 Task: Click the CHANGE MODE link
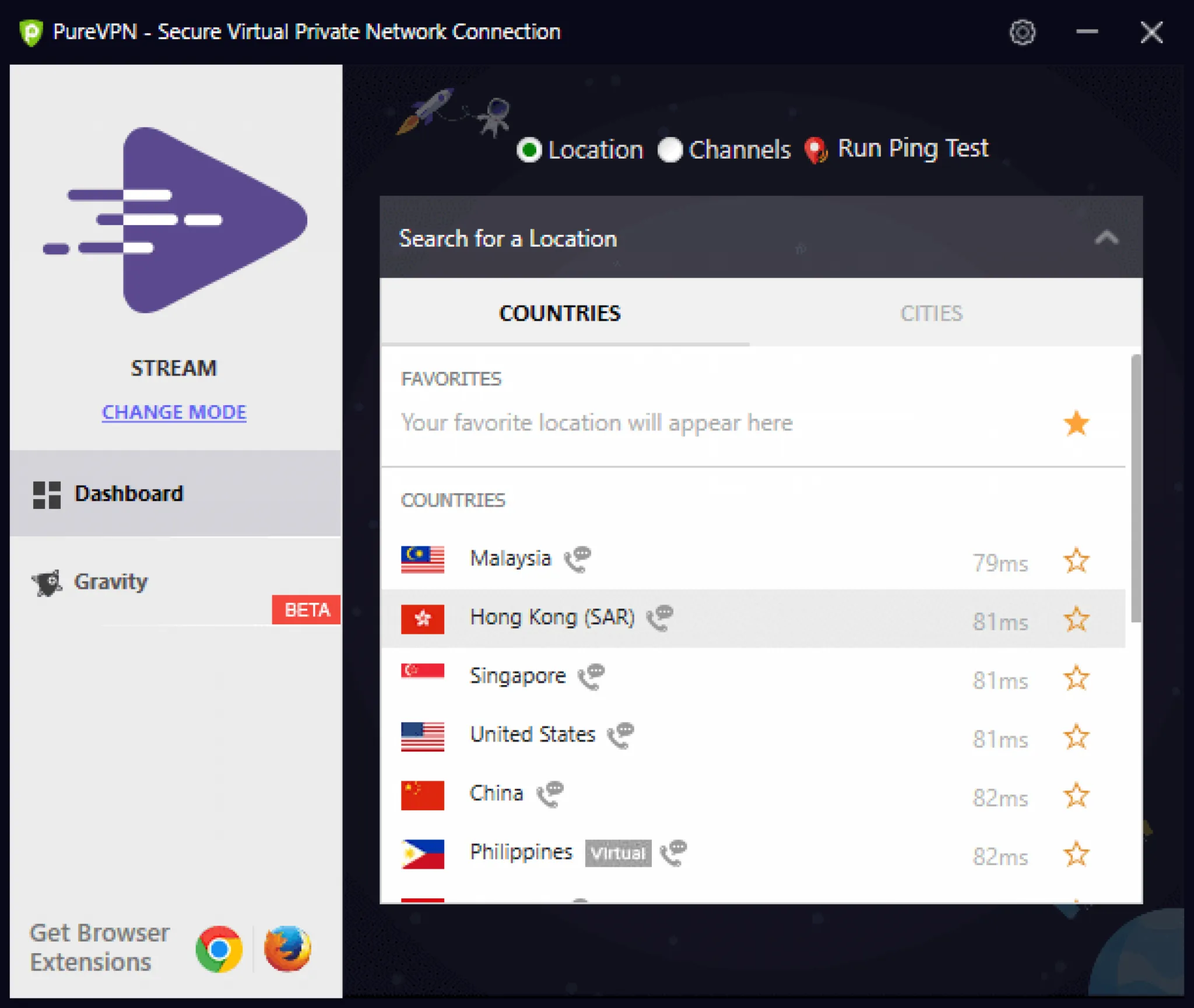(x=174, y=412)
